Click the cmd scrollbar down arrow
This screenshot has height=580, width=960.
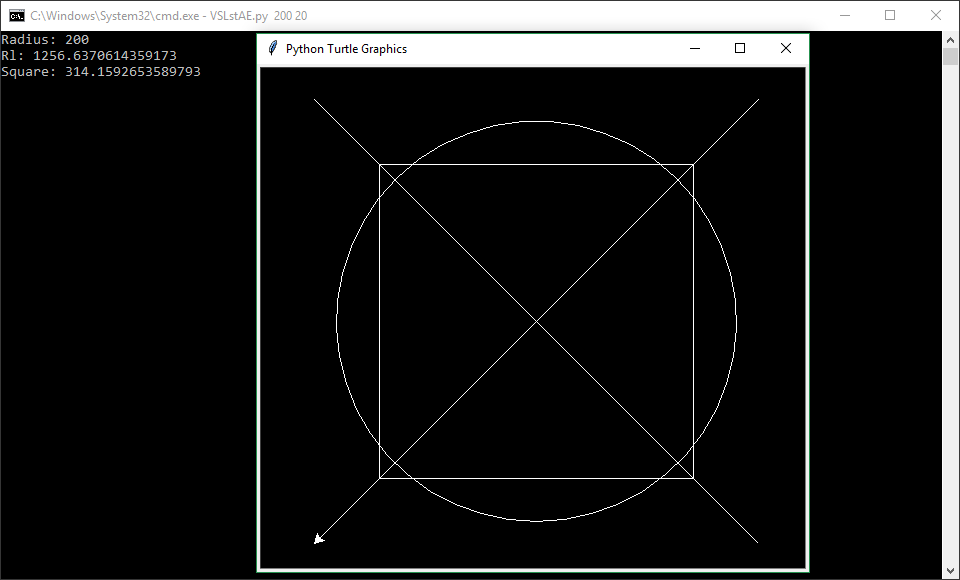tap(950, 571)
